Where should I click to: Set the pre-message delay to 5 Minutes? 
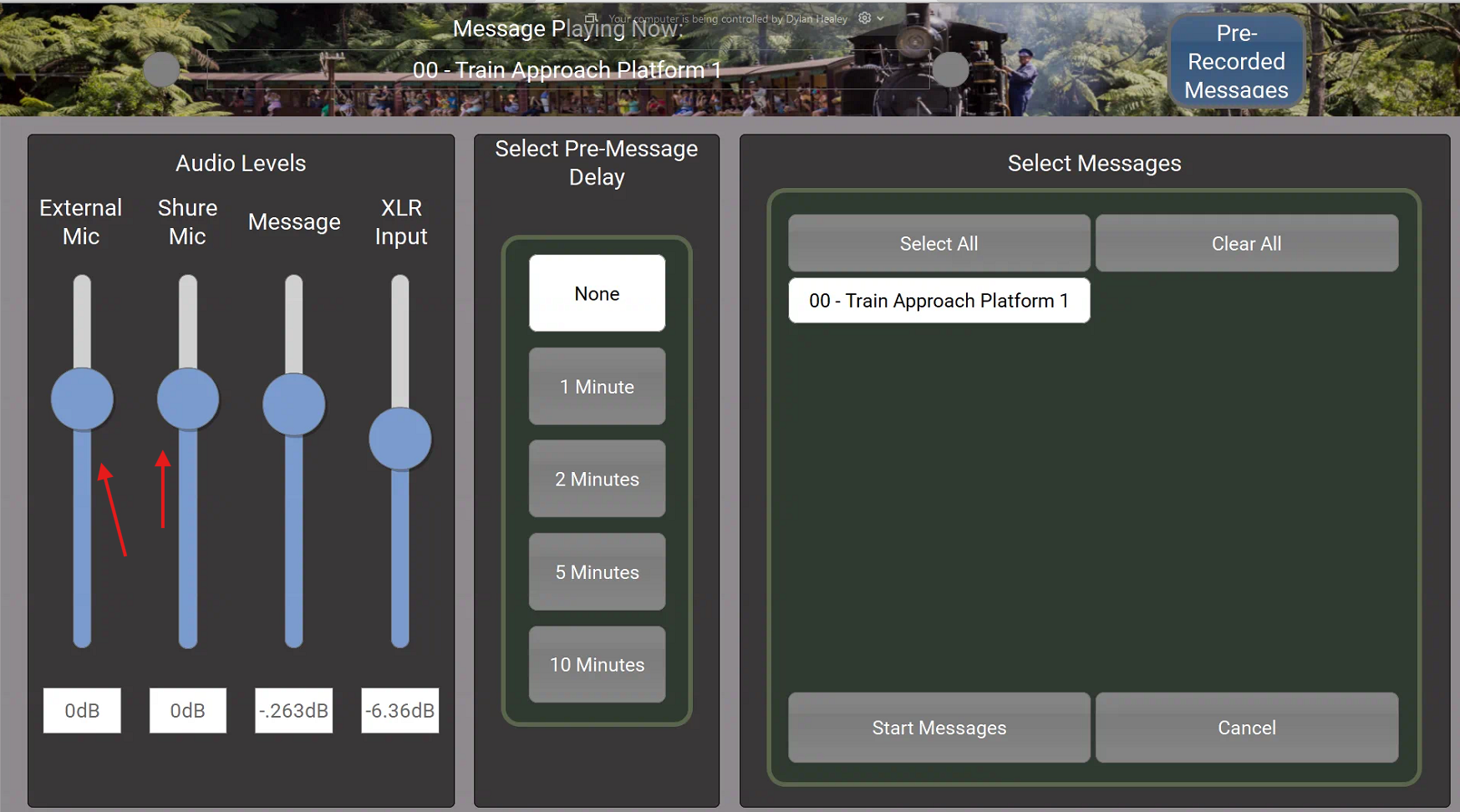click(x=597, y=571)
